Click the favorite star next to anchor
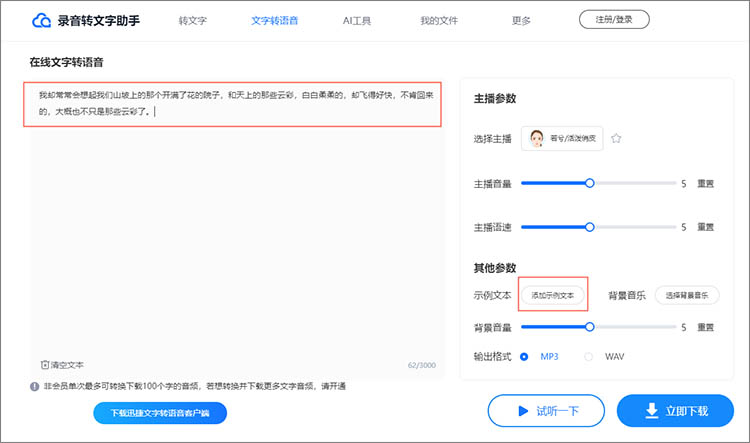750x443 pixels. pyautogui.click(x=616, y=138)
